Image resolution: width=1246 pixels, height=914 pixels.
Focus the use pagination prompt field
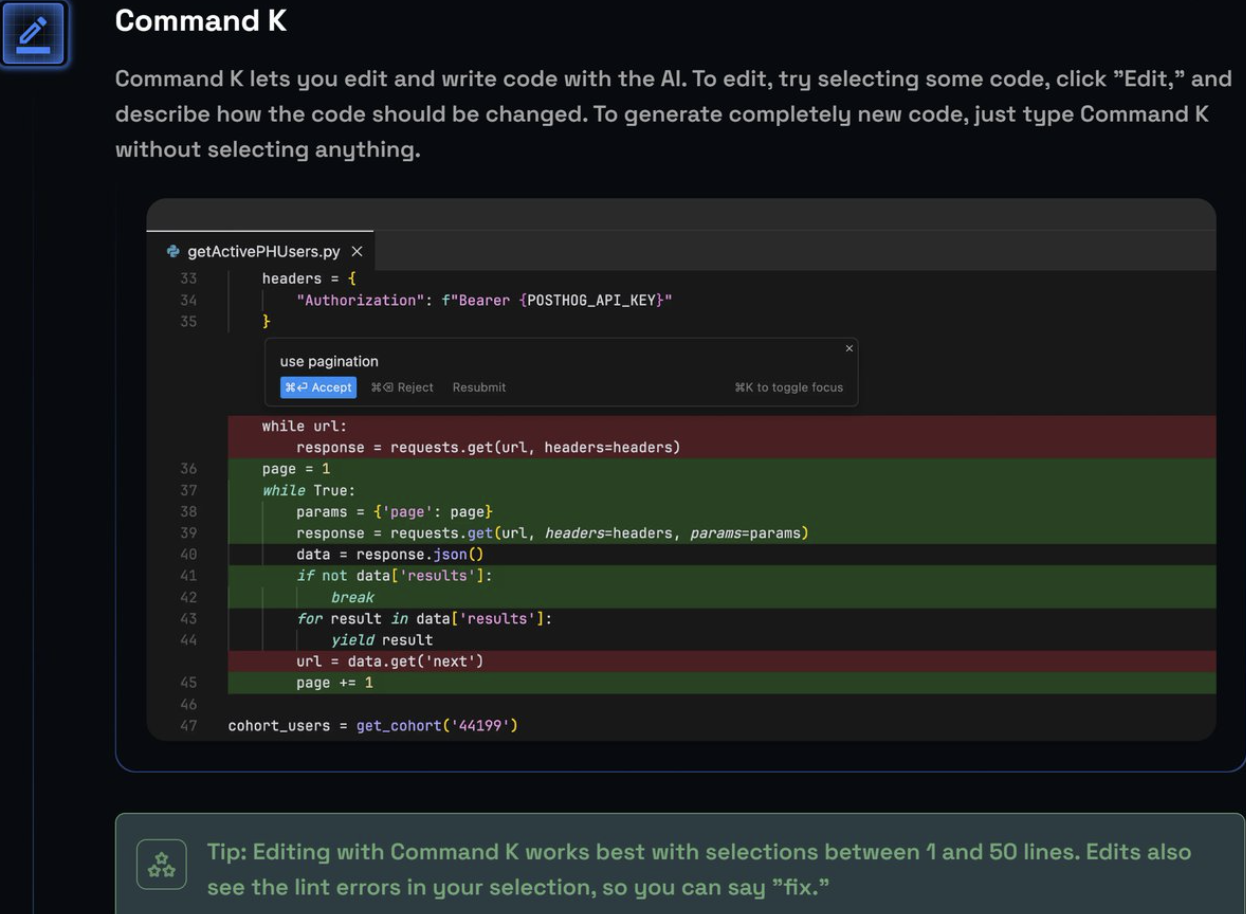click(x=500, y=361)
